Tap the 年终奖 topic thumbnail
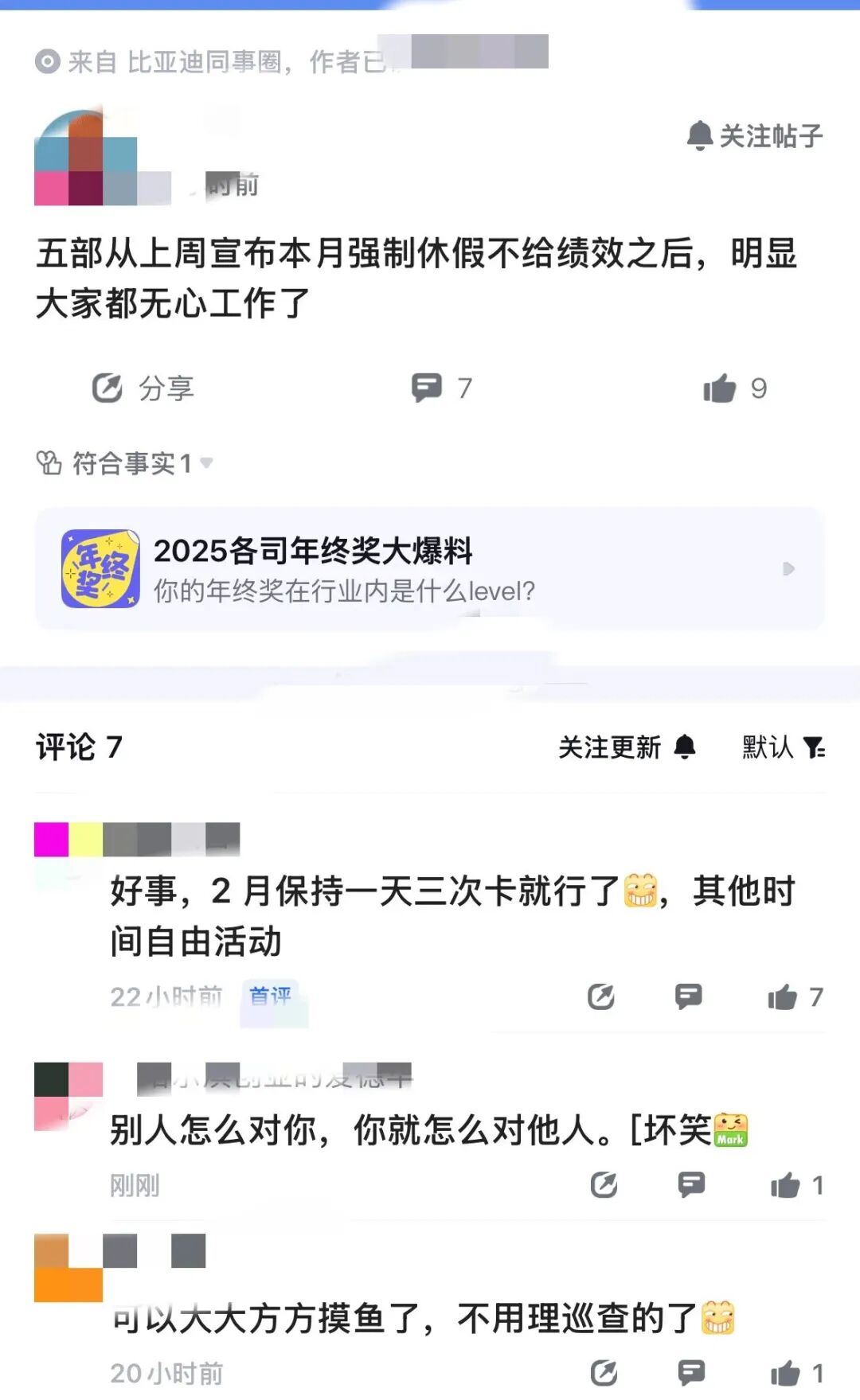This screenshot has height=1400, width=860. click(100, 568)
